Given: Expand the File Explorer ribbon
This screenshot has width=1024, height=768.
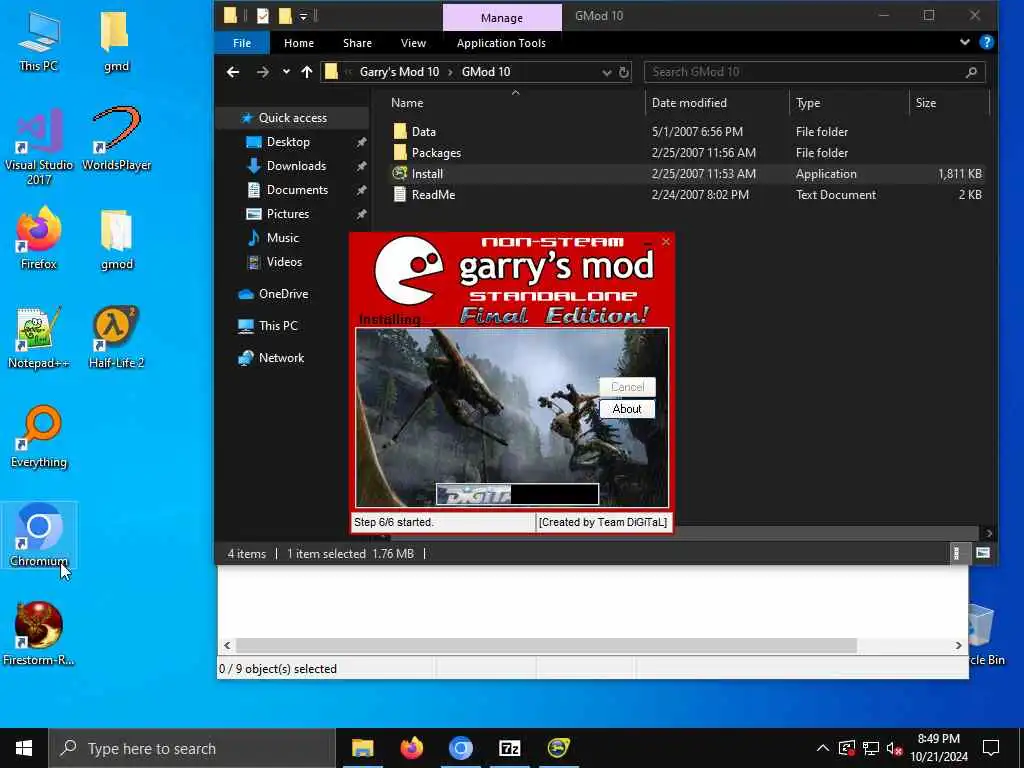Looking at the screenshot, I should 964,42.
